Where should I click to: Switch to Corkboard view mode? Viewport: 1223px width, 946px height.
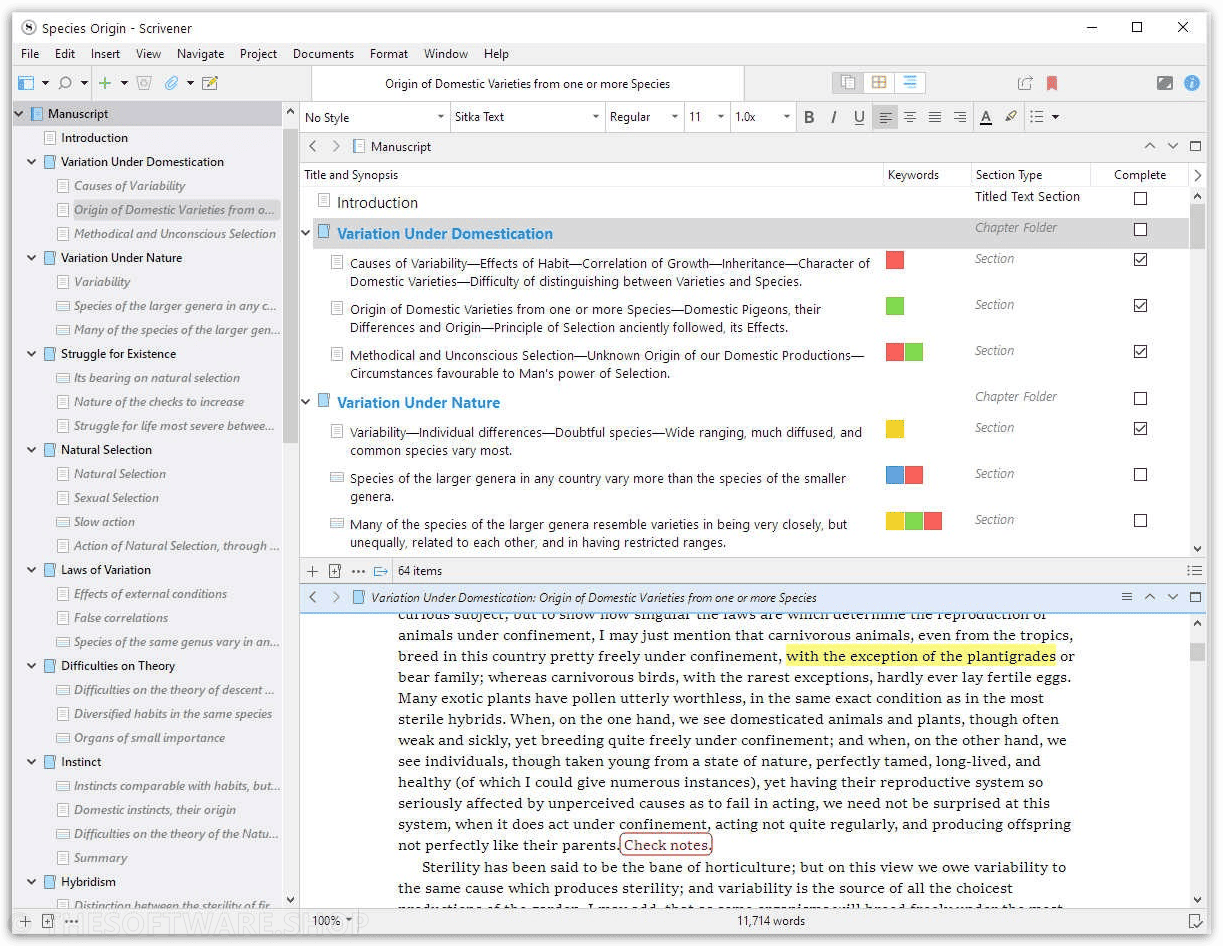[879, 83]
